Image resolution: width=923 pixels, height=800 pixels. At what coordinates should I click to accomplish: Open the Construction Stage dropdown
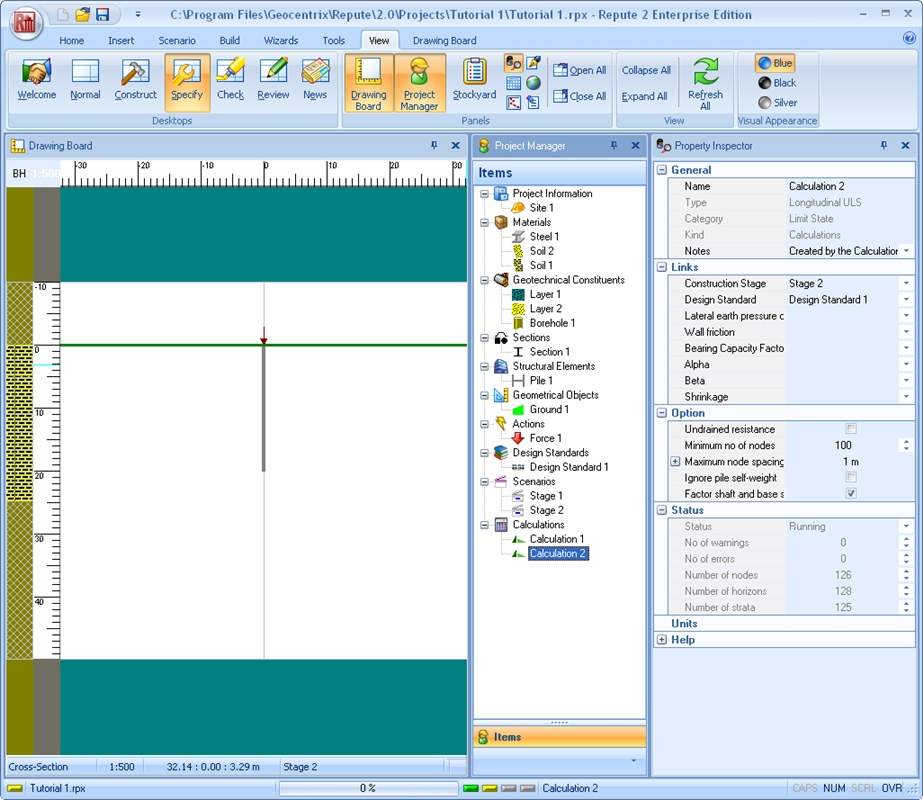point(906,283)
